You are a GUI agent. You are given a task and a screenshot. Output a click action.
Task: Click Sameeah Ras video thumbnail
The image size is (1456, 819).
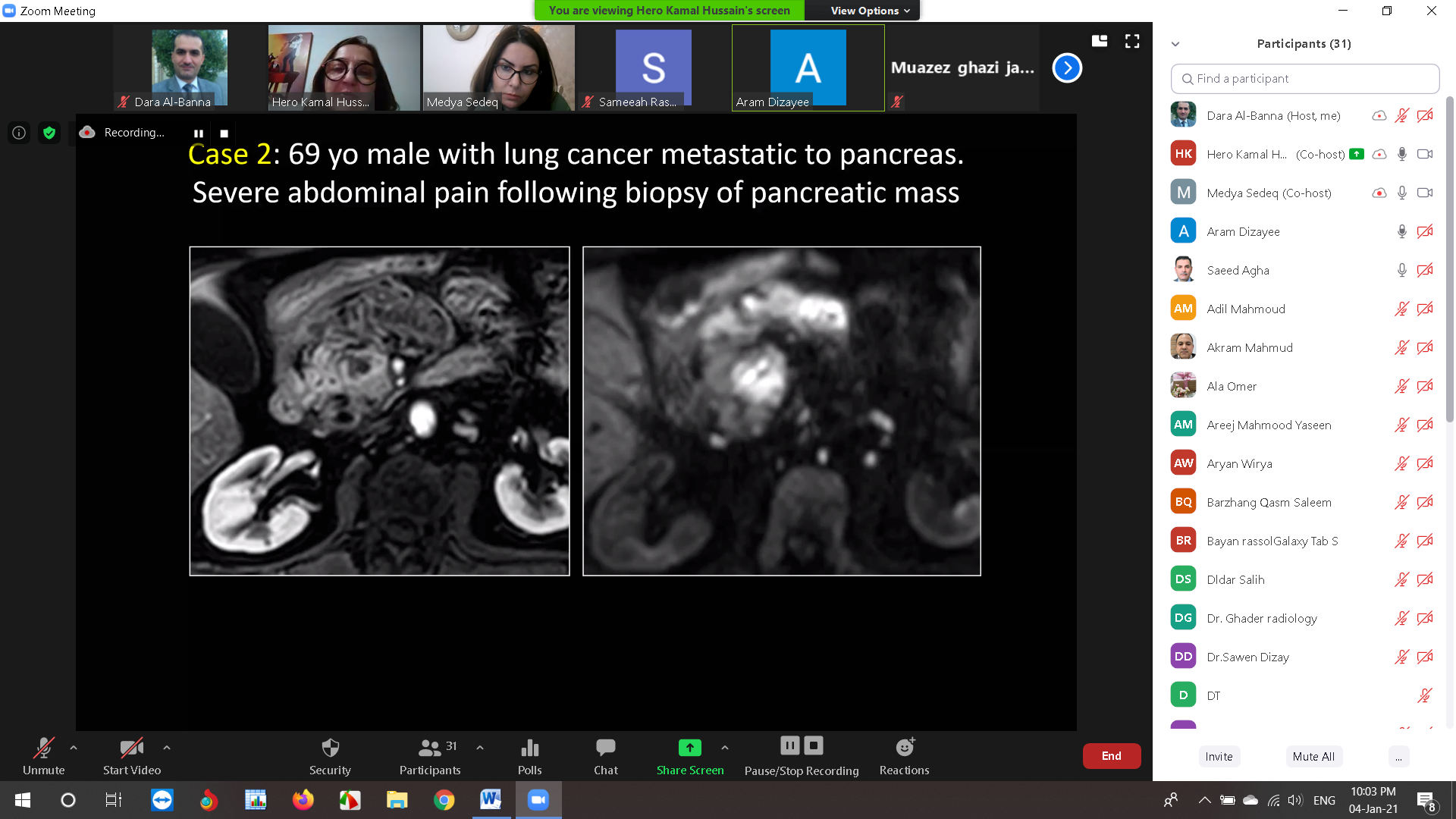(x=653, y=68)
